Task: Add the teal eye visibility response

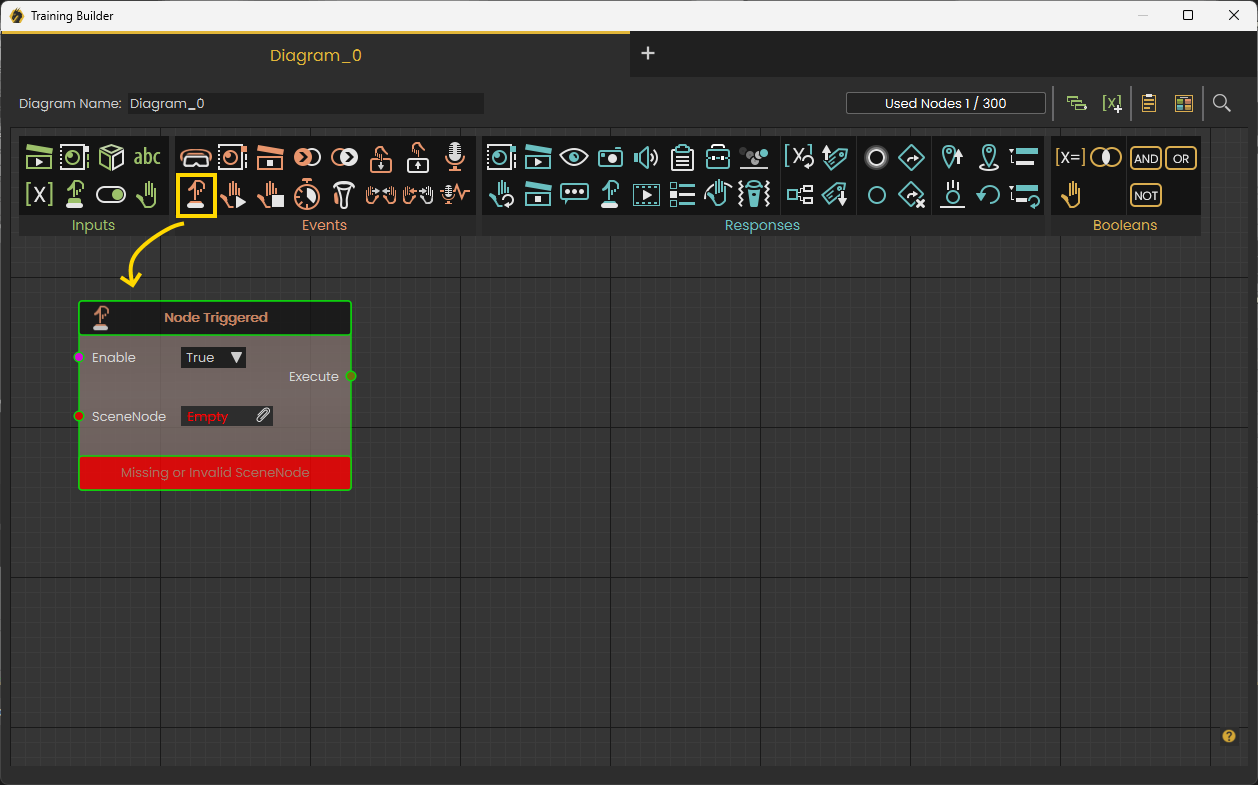Action: point(574,157)
